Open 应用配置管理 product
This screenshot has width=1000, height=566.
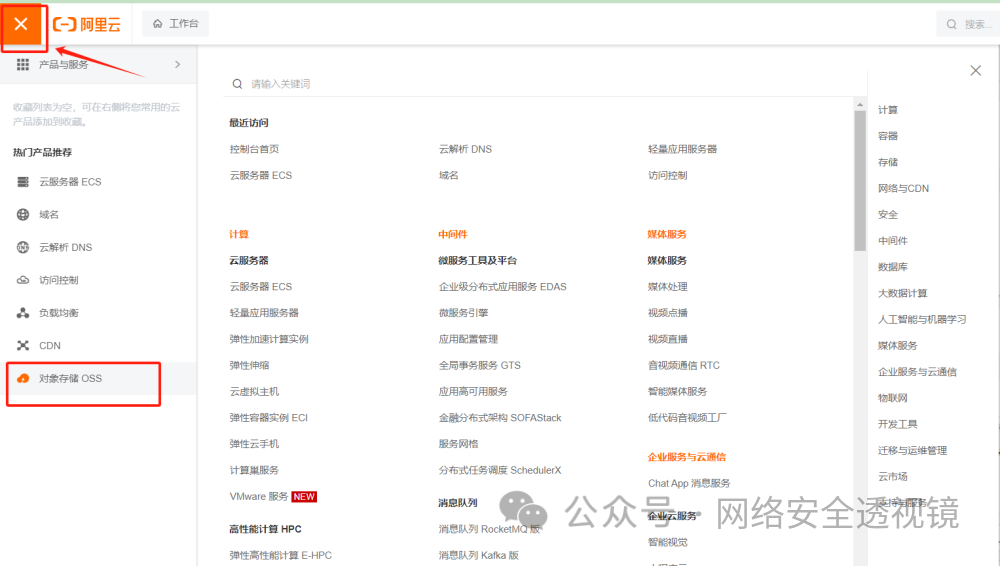[x=468, y=339]
